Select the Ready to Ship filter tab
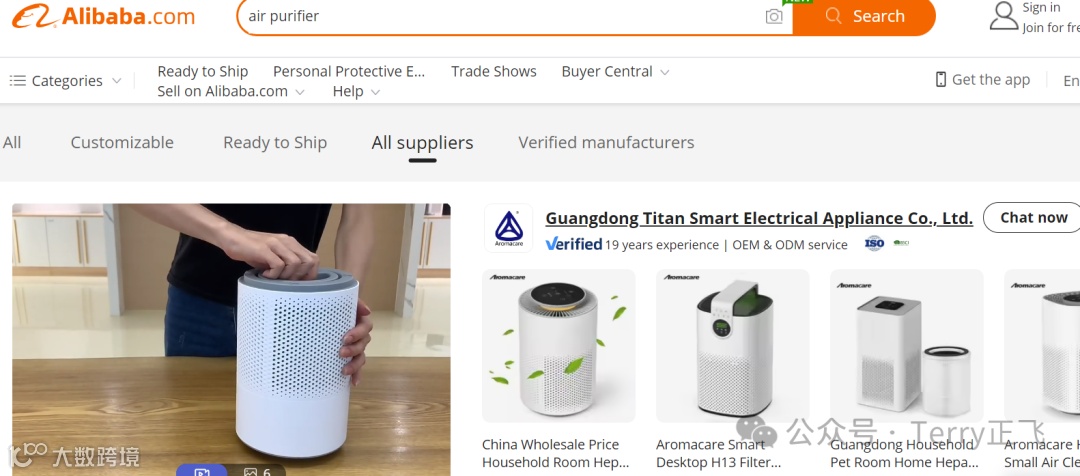Image resolution: width=1080 pixels, height=476 pixels. pos(275,143)
